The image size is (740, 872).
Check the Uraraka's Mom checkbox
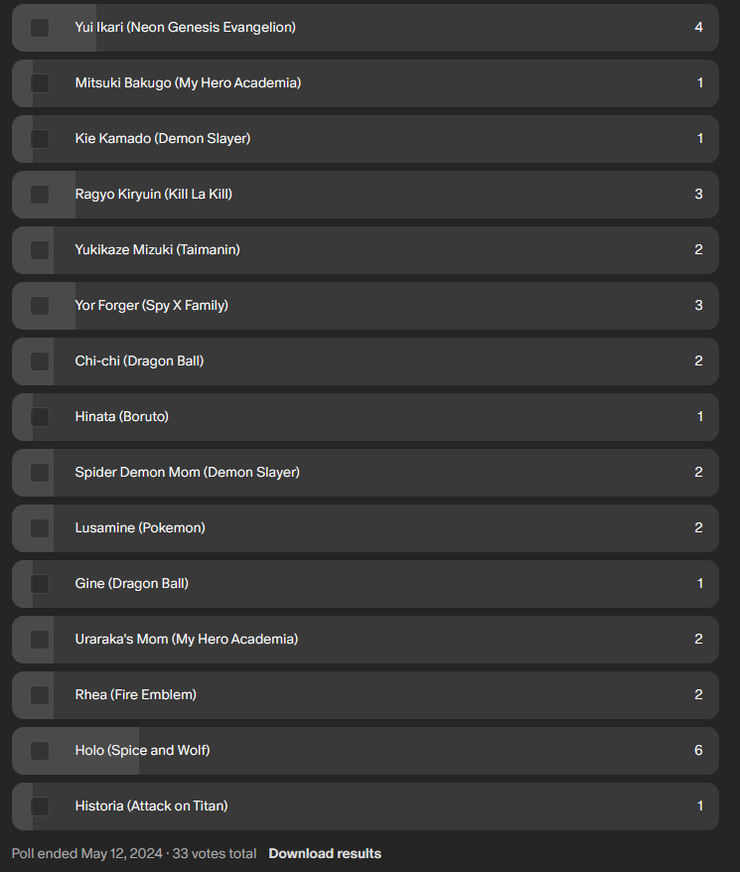coord(40,639)
